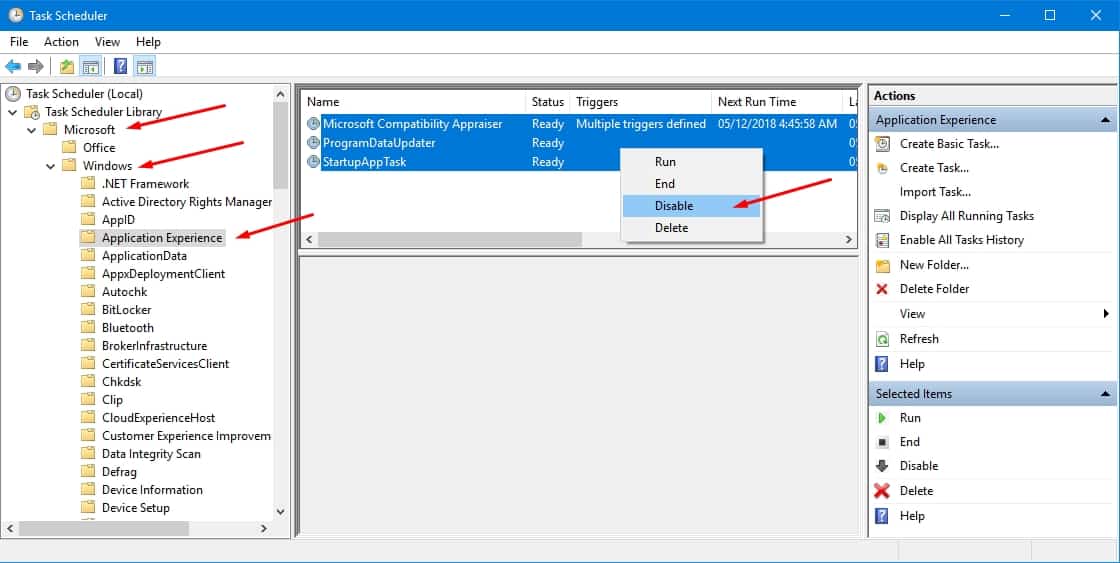Click the green Run arrow icon
Screen dimensions: 1120x563
(x=882, y=418)
